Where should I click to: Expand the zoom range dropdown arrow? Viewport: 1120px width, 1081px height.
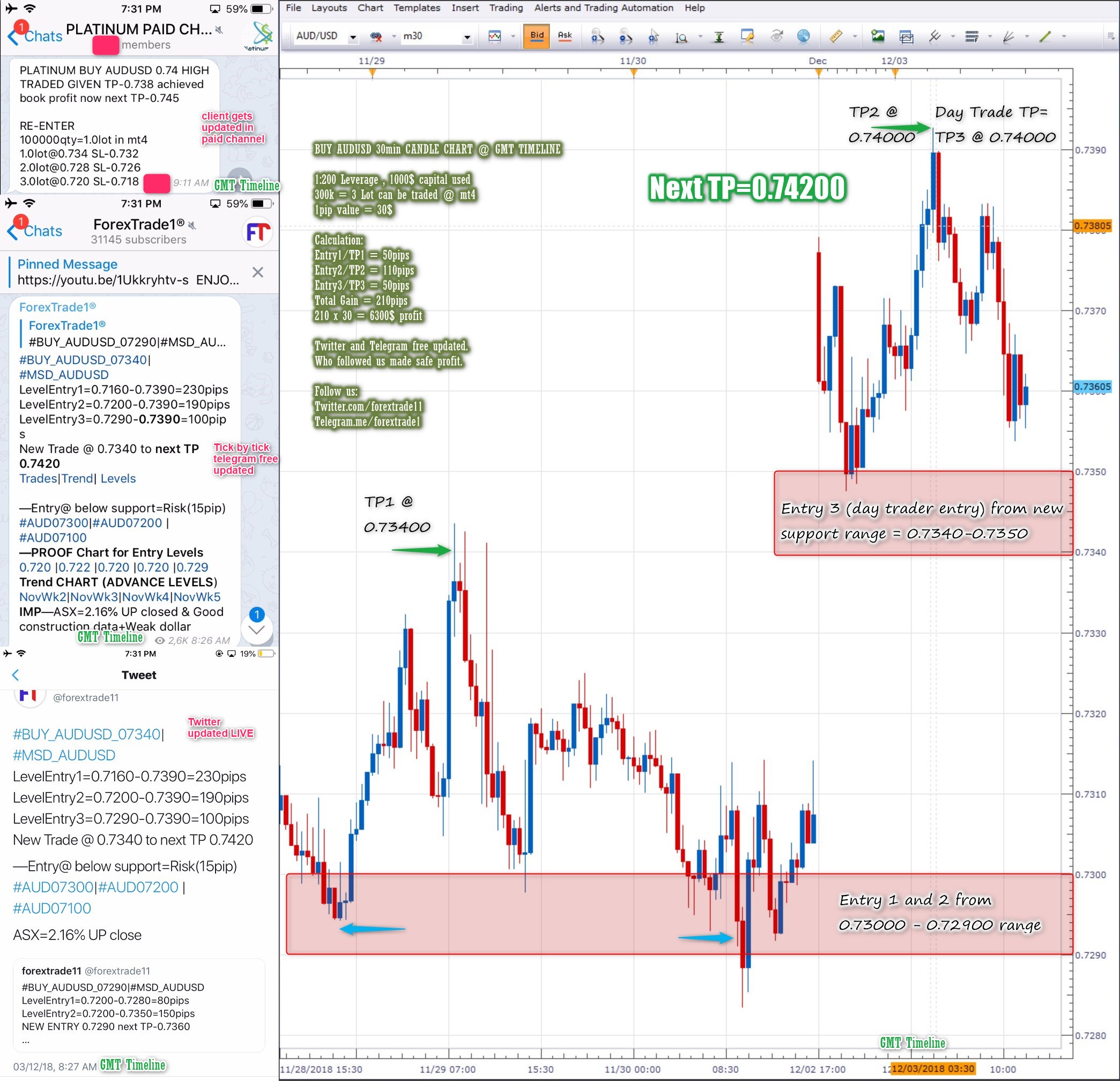pos(701,36)
